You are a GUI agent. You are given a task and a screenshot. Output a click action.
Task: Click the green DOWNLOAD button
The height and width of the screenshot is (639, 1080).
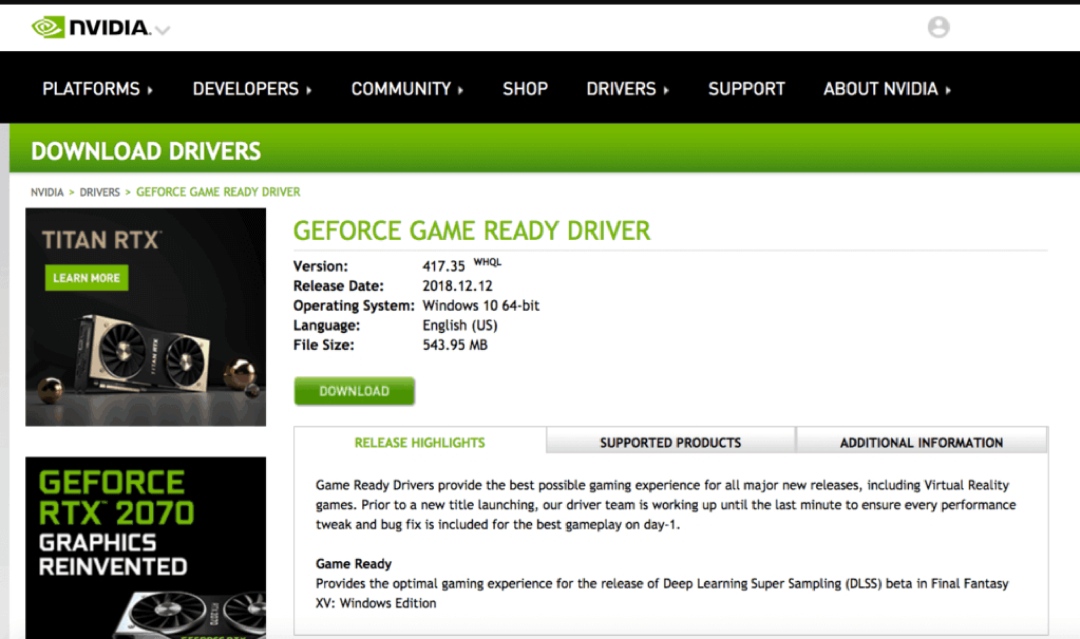click(354, 391)
